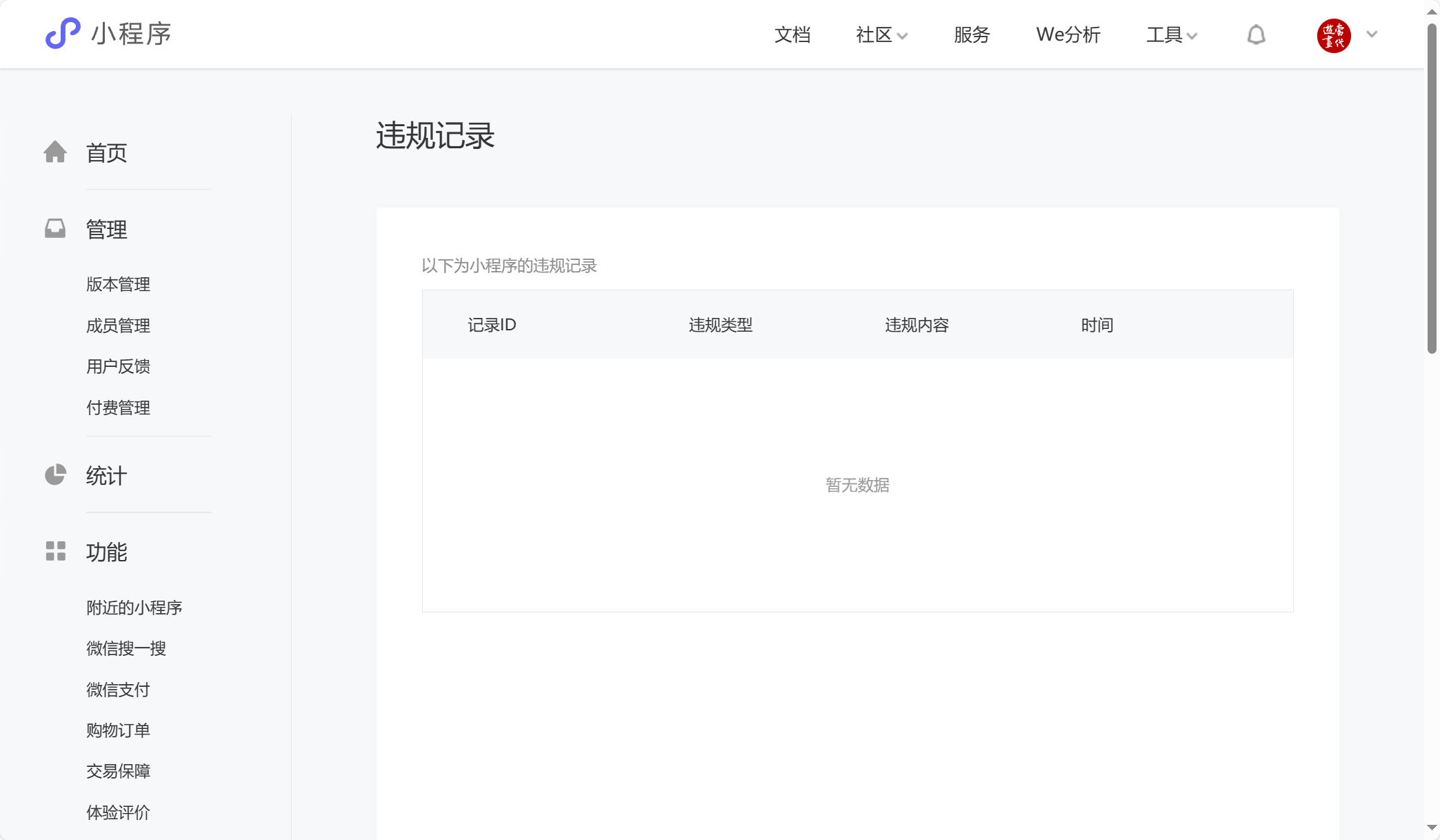Open 附近的小程序 sidebar link
This screenshot has width=1440, height=840.
[134, 608]
